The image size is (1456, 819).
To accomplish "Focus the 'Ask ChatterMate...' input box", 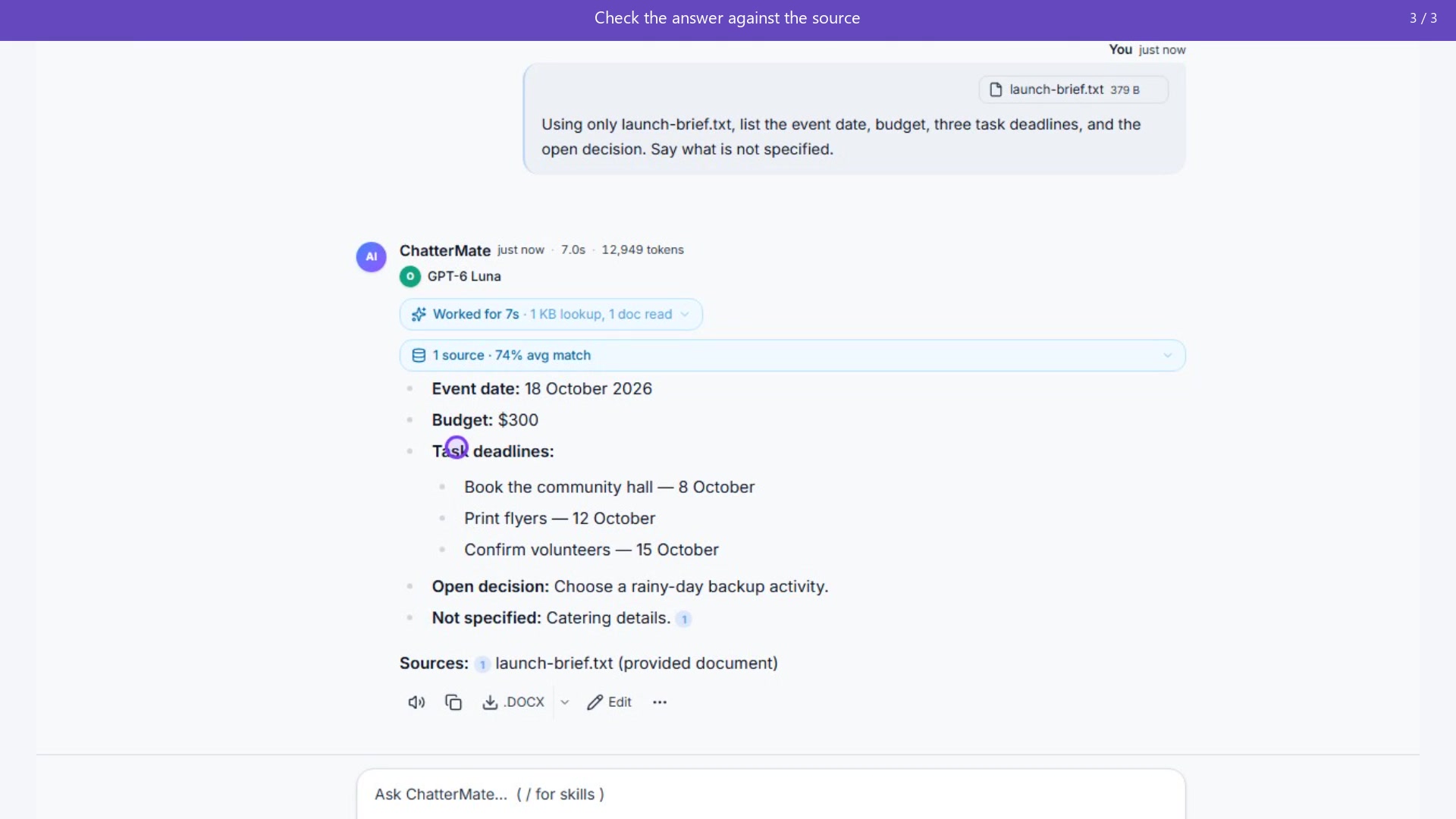I will pos(770,794).
